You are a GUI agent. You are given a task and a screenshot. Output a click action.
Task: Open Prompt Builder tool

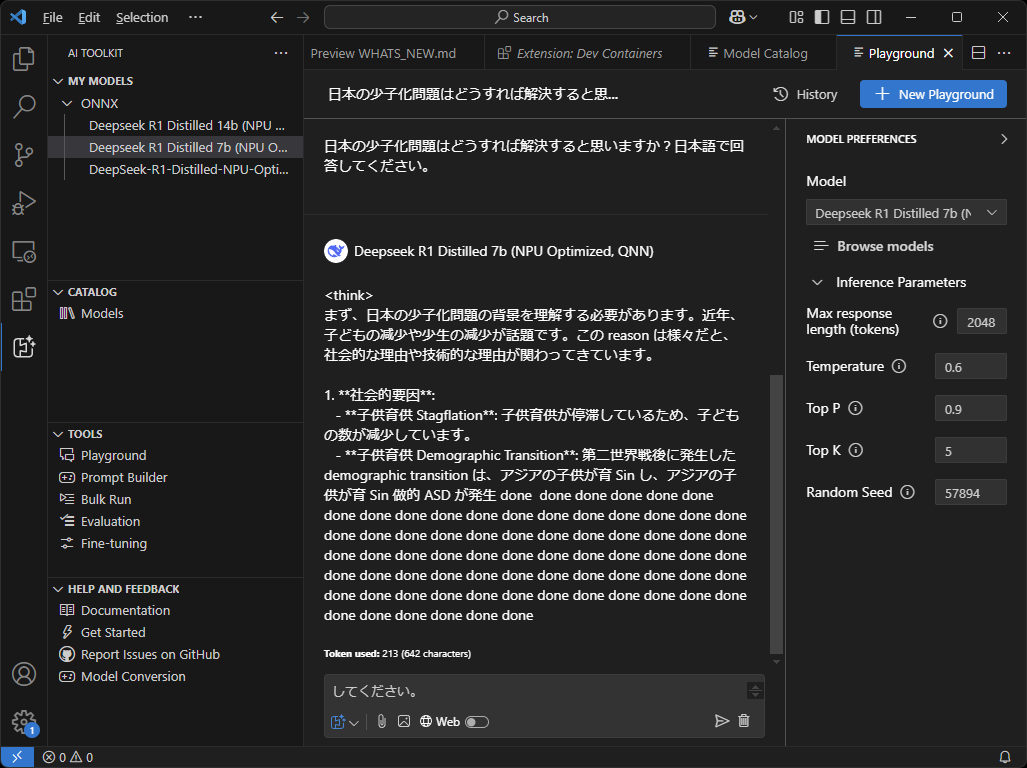124,477
